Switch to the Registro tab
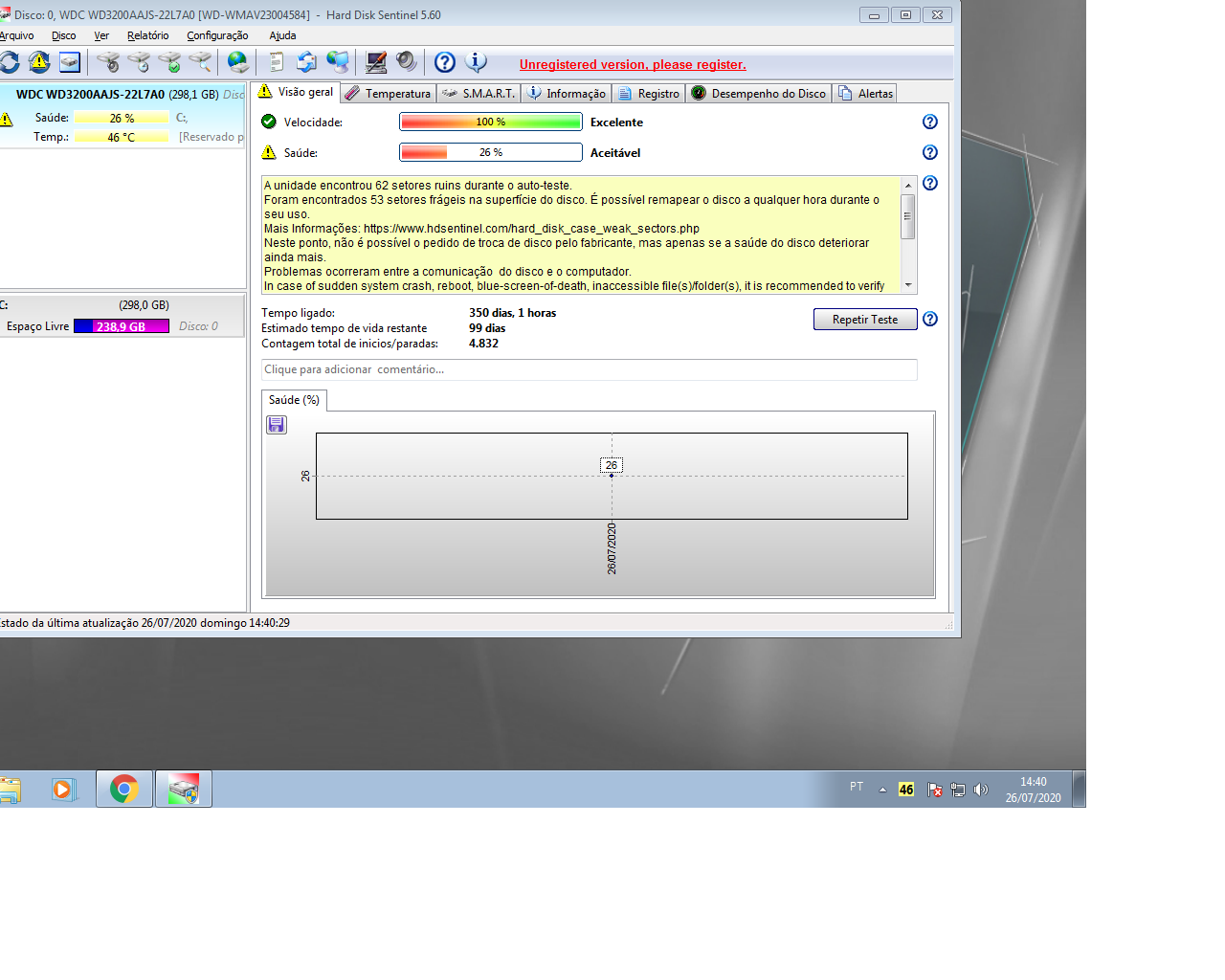Screen dimensions: 1225x980 coord(649,93)
